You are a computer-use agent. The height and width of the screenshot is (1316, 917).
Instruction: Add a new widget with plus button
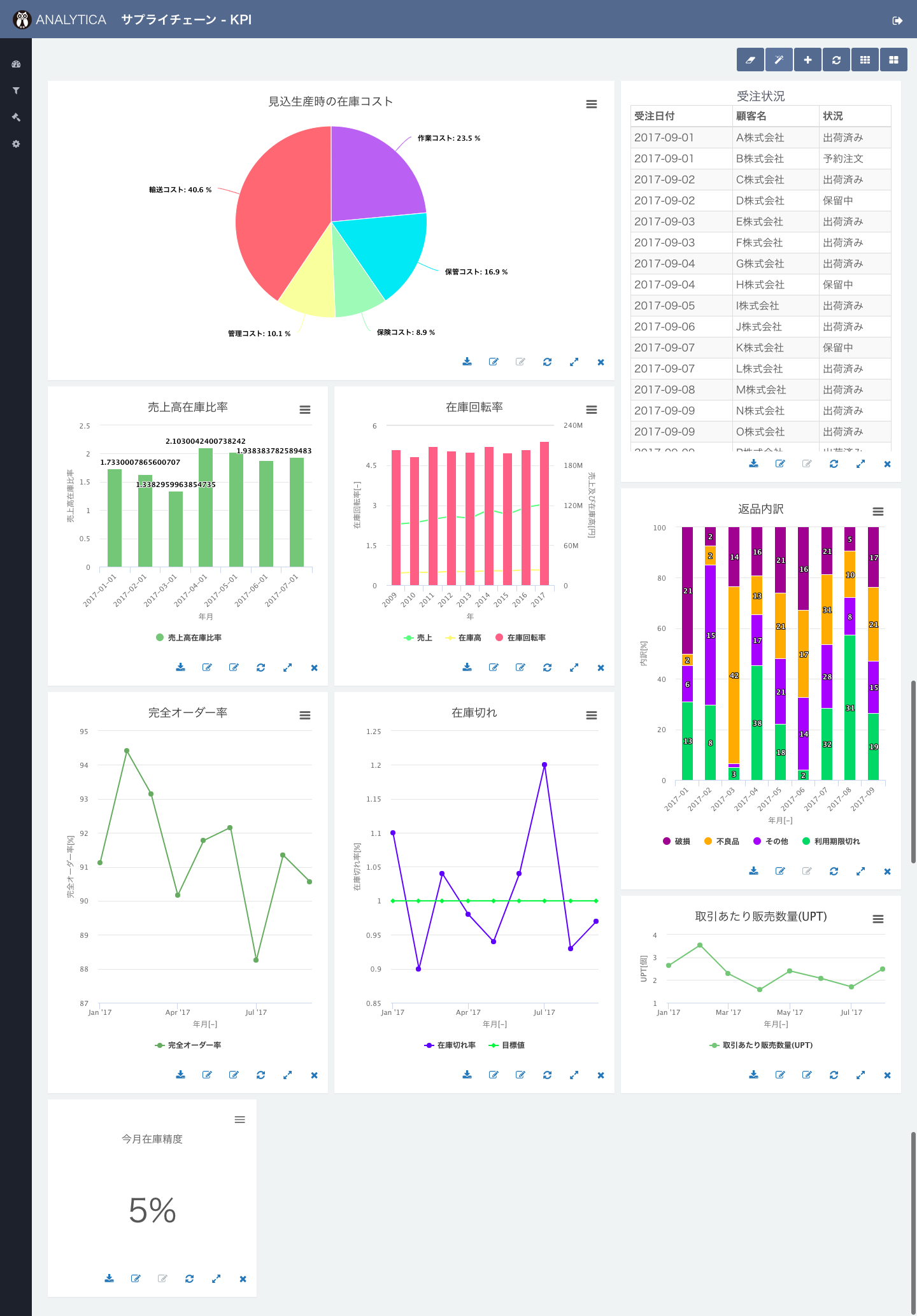point(807,60)
